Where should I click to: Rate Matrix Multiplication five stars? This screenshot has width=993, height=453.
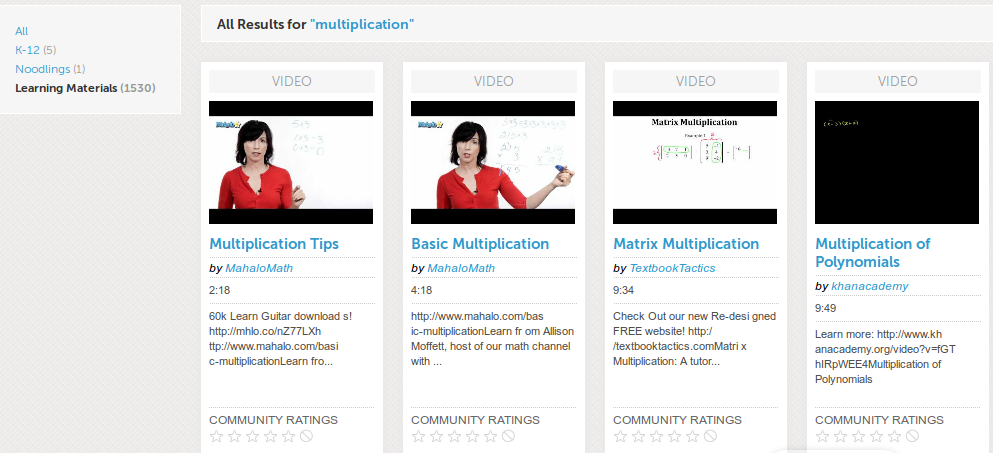[693, 436]
